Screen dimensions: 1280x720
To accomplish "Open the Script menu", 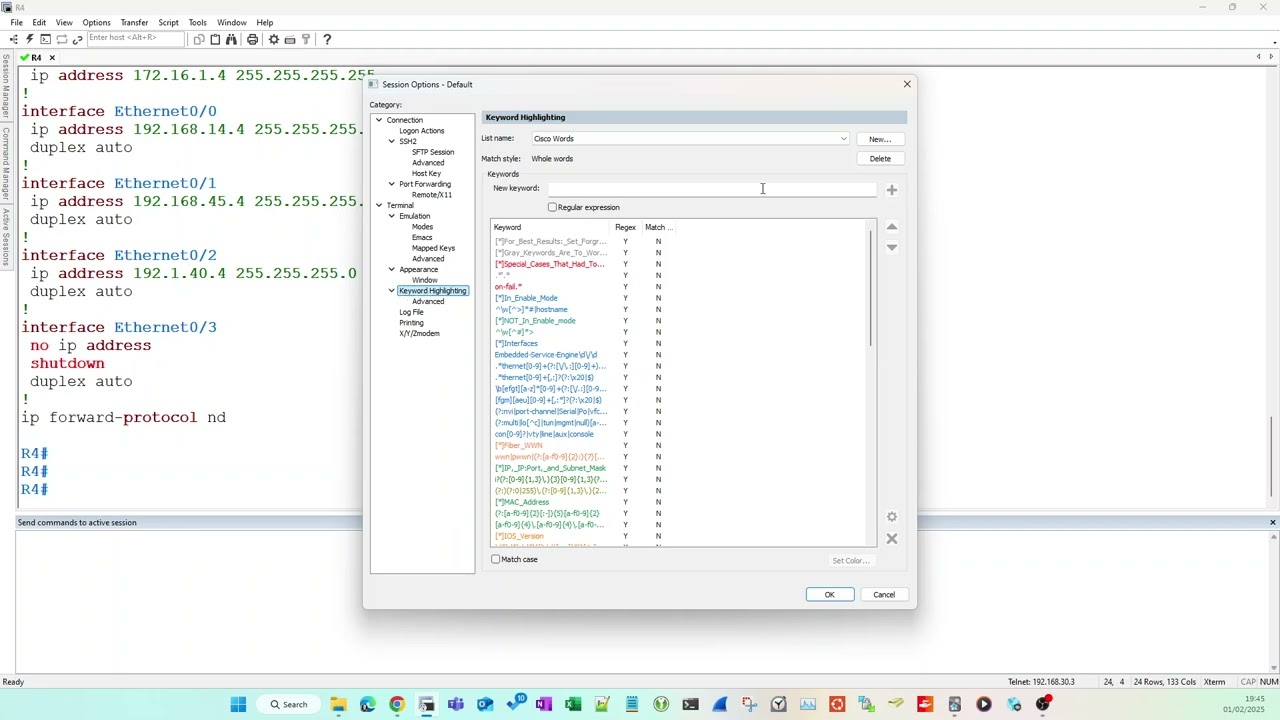I will (168, 22).
